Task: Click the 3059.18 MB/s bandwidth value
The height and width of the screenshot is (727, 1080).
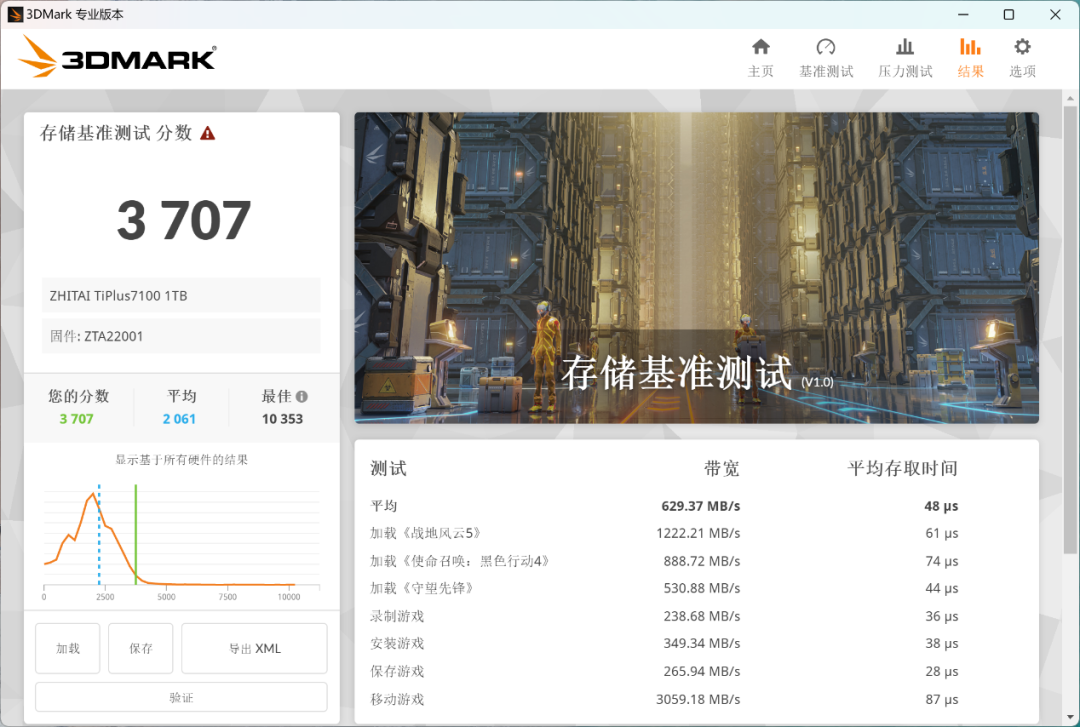Action: (x=698, y=699)
